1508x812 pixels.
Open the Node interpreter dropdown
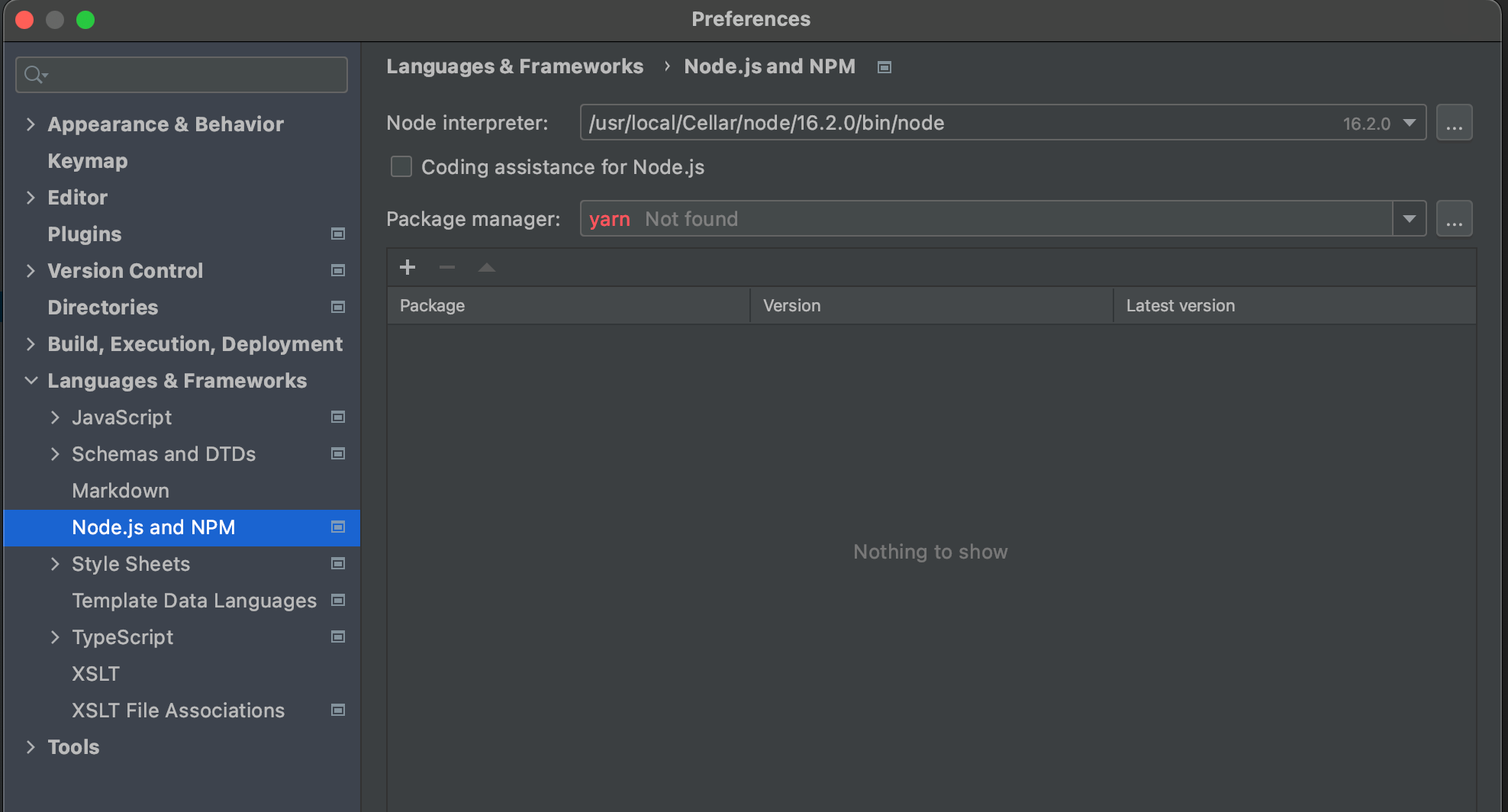pos(1409,123)
